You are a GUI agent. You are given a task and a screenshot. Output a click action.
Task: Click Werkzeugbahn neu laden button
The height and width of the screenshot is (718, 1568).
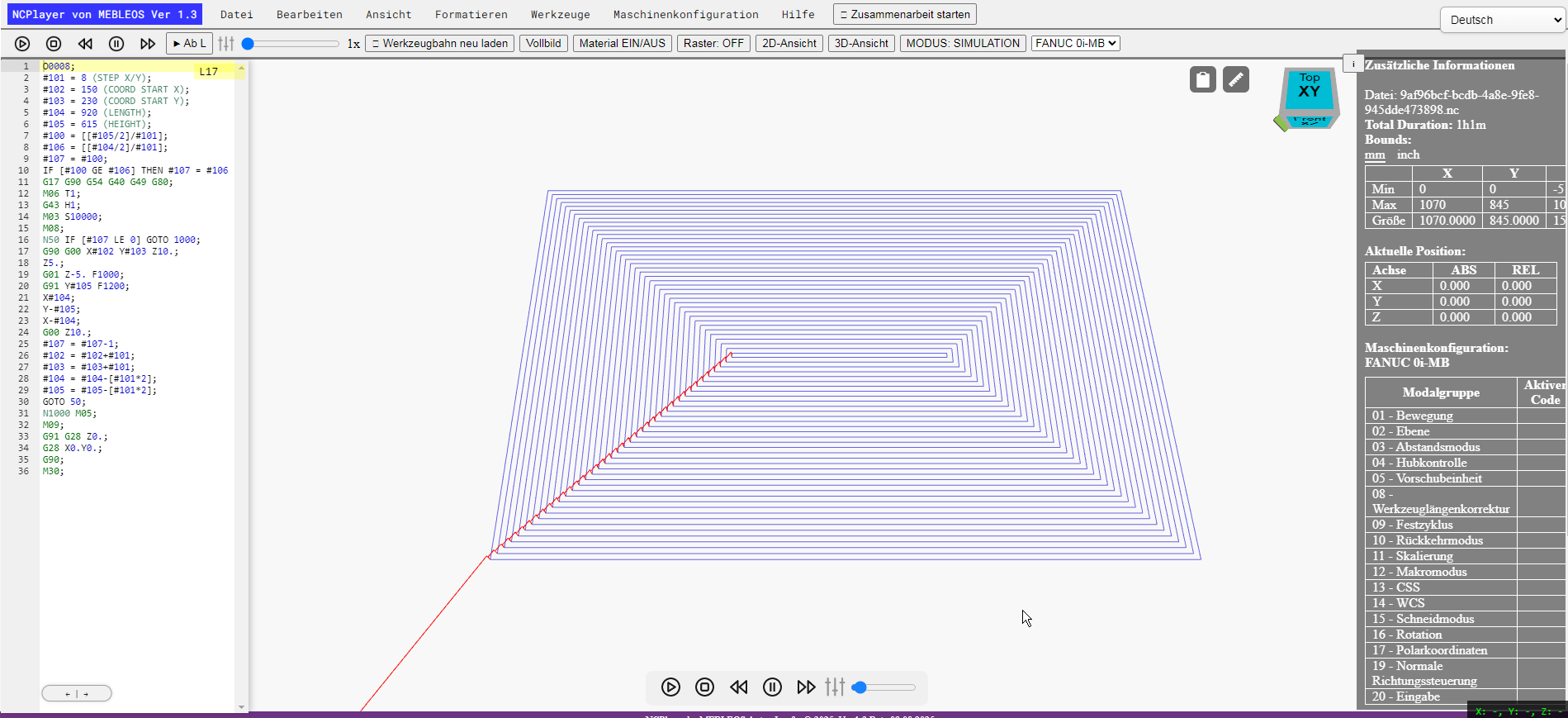440,44
